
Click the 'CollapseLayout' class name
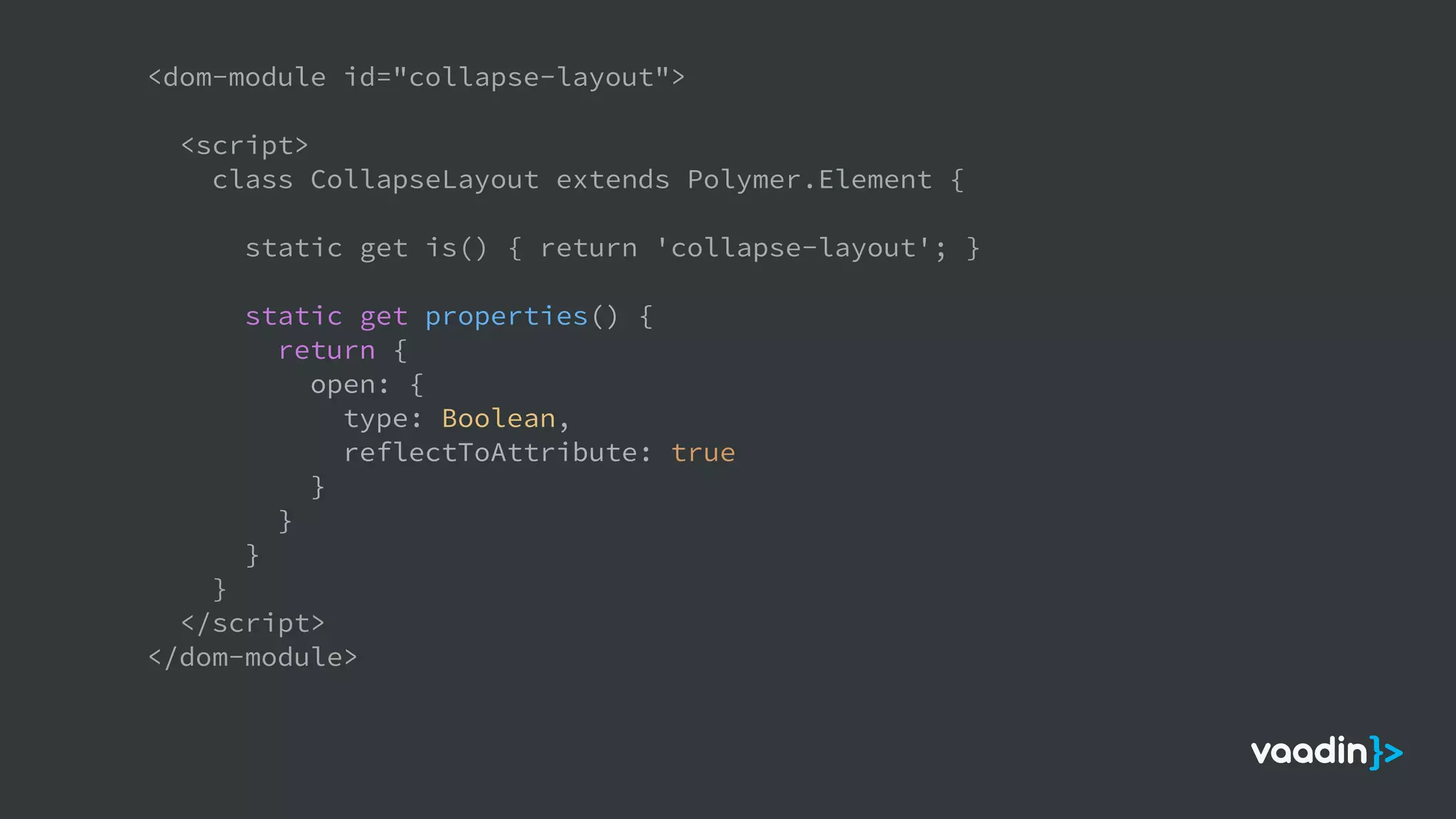click(x=424, y=180)
